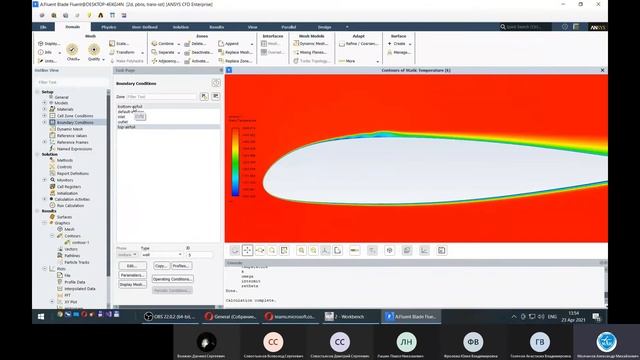Click Refine / Coarsen adapt item

coord(359,43)
